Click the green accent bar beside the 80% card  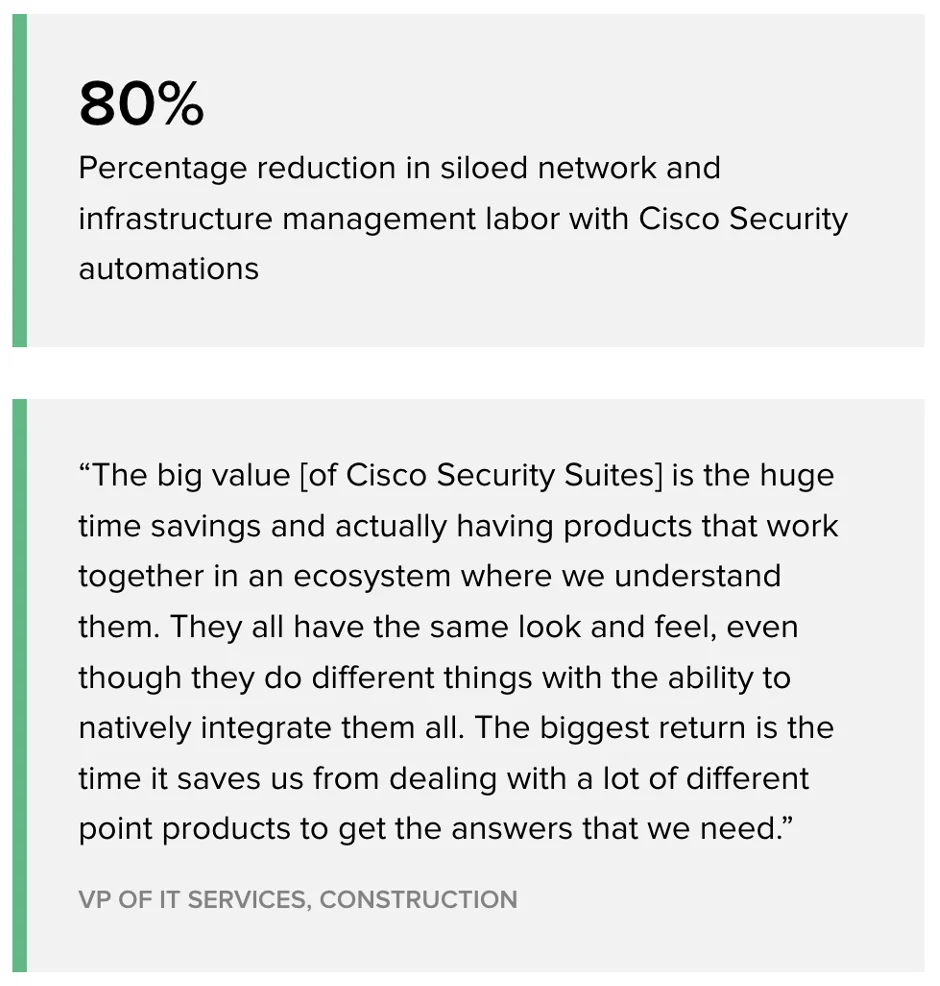[19, 181]
